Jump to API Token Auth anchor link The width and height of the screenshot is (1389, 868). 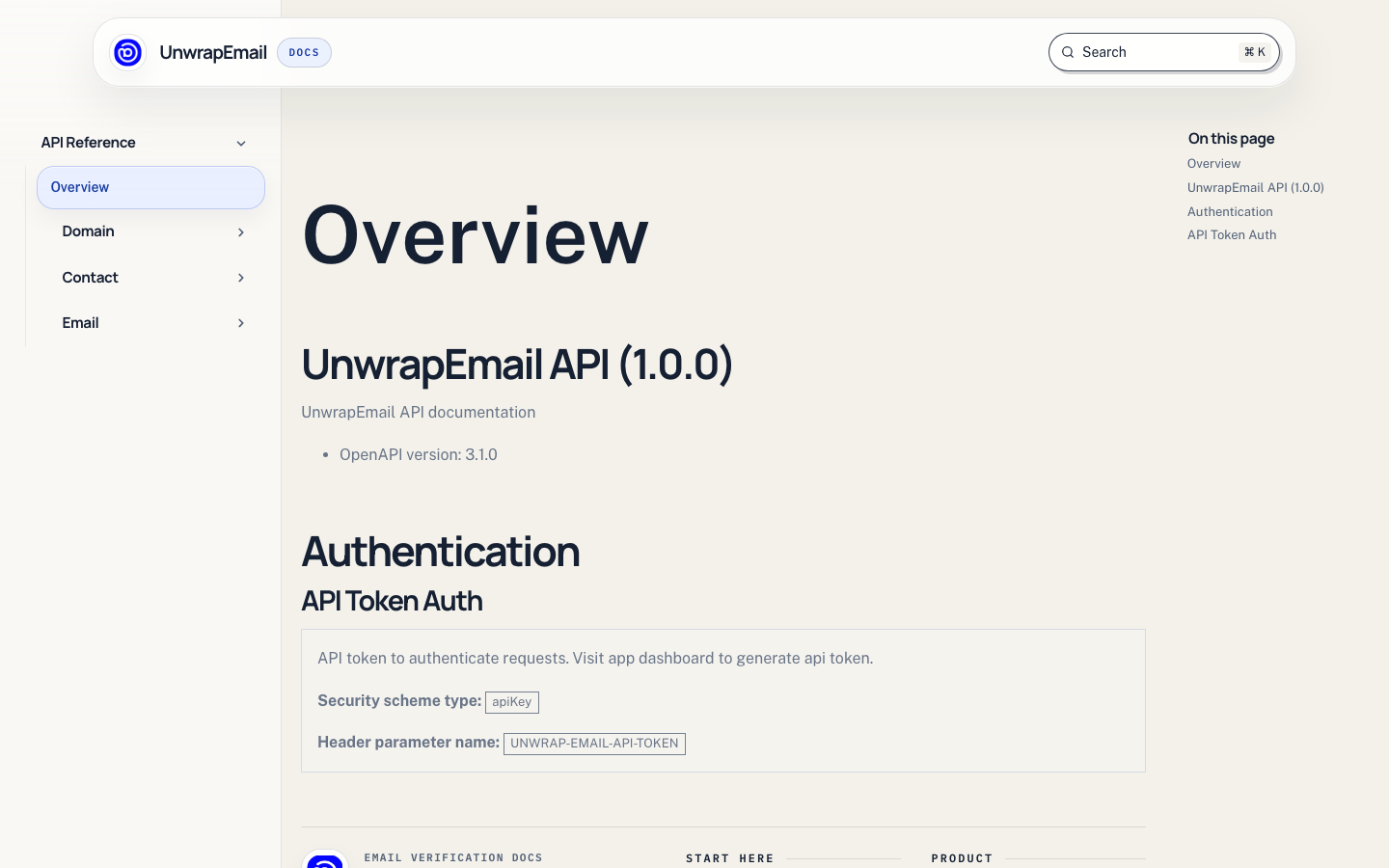click(x=1232, y=235)
